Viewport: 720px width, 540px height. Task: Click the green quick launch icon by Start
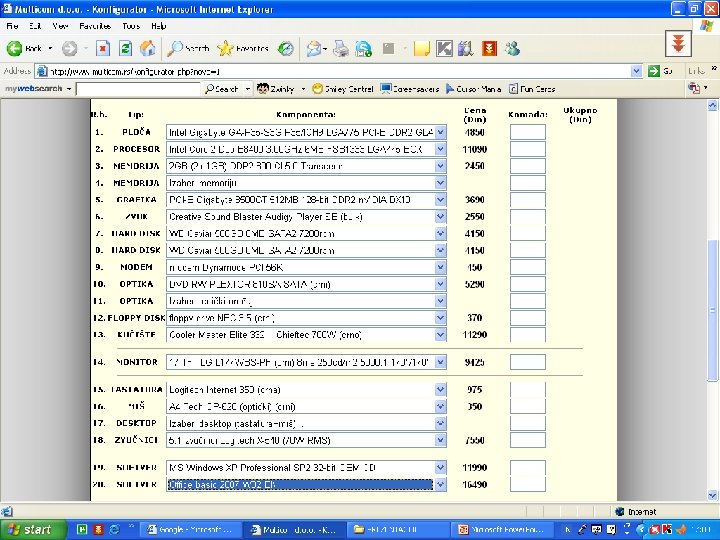(x=82, y=530)
